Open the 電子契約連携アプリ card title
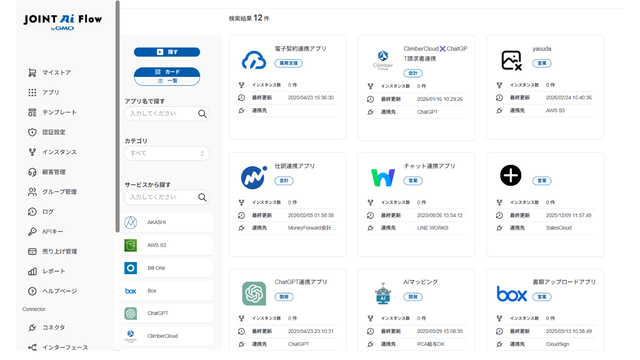Image resolution: width=640 pixels, height=360 pixels. point(300,49)
